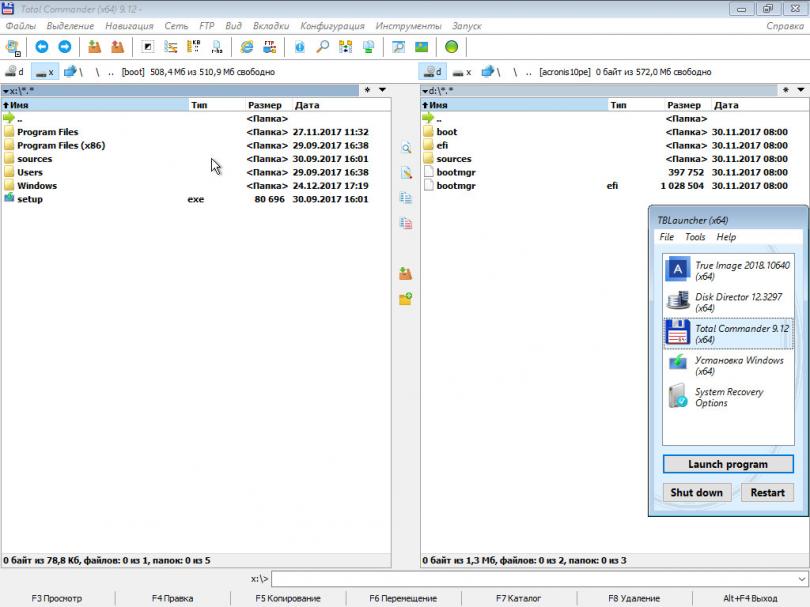Sort right panel by Дата column
This screenshot has height=607, width=810.
click(x=759, y=105)
